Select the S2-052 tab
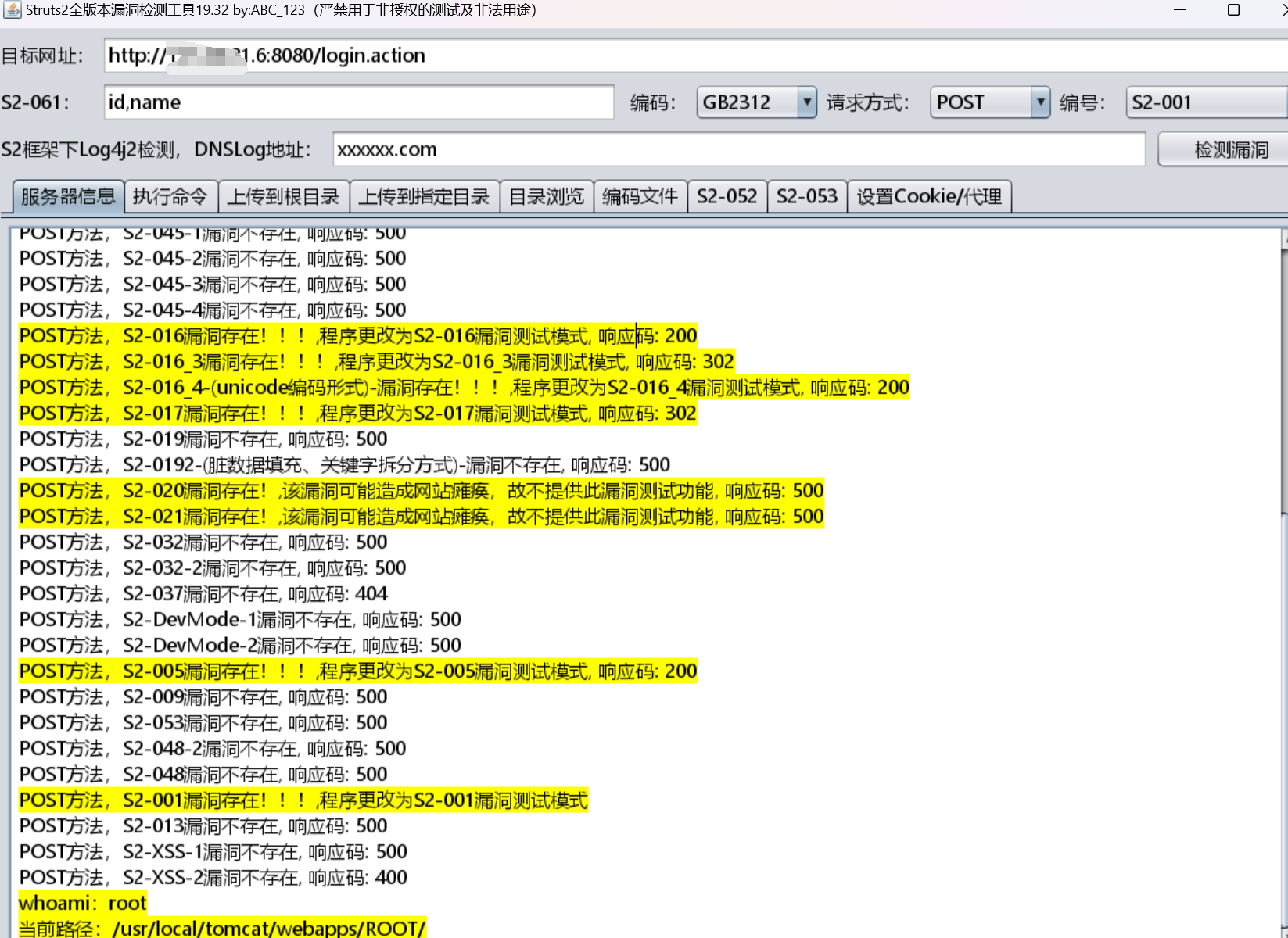Screen dimensions: 1288x938 tap(727, 196)
